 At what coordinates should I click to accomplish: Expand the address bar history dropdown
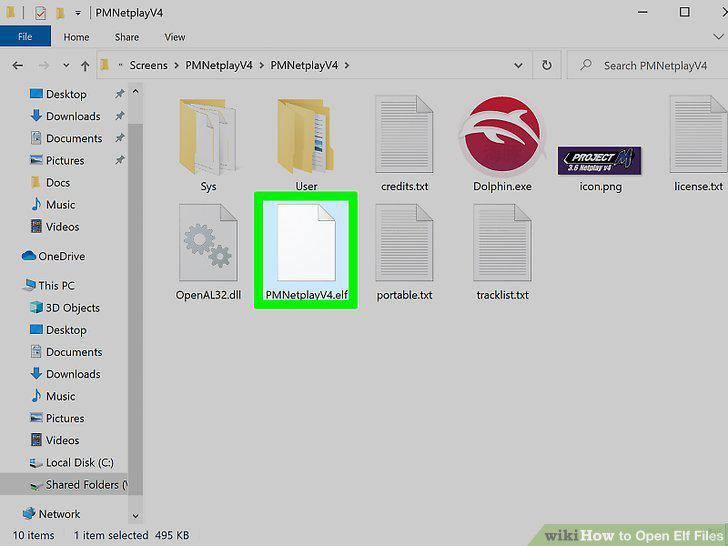(x=519, y=65)
